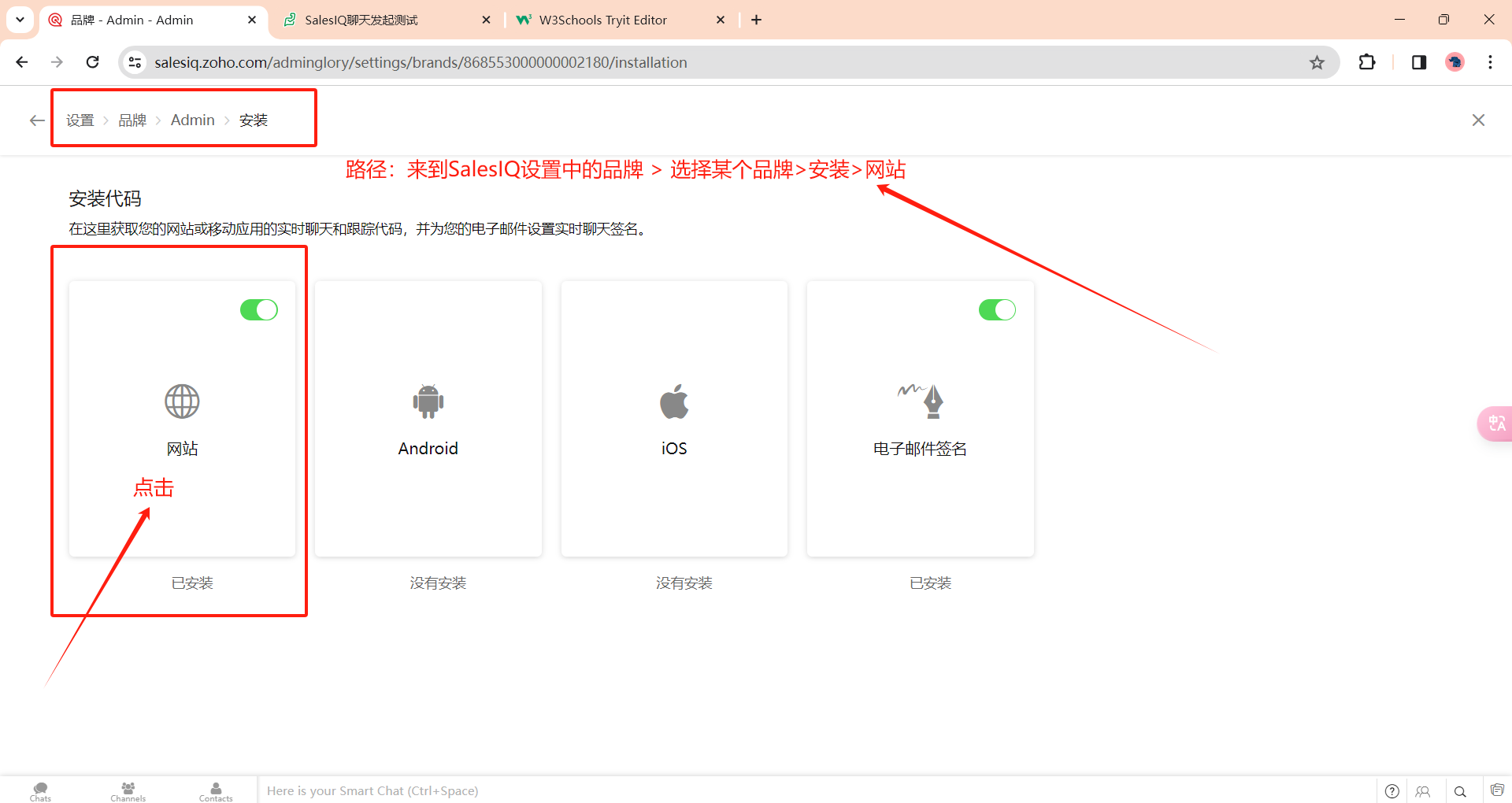The image size is (1512, 803).
Task: Navigate to 设置 in the breadcrumb
Action: [x=80, y=120]
